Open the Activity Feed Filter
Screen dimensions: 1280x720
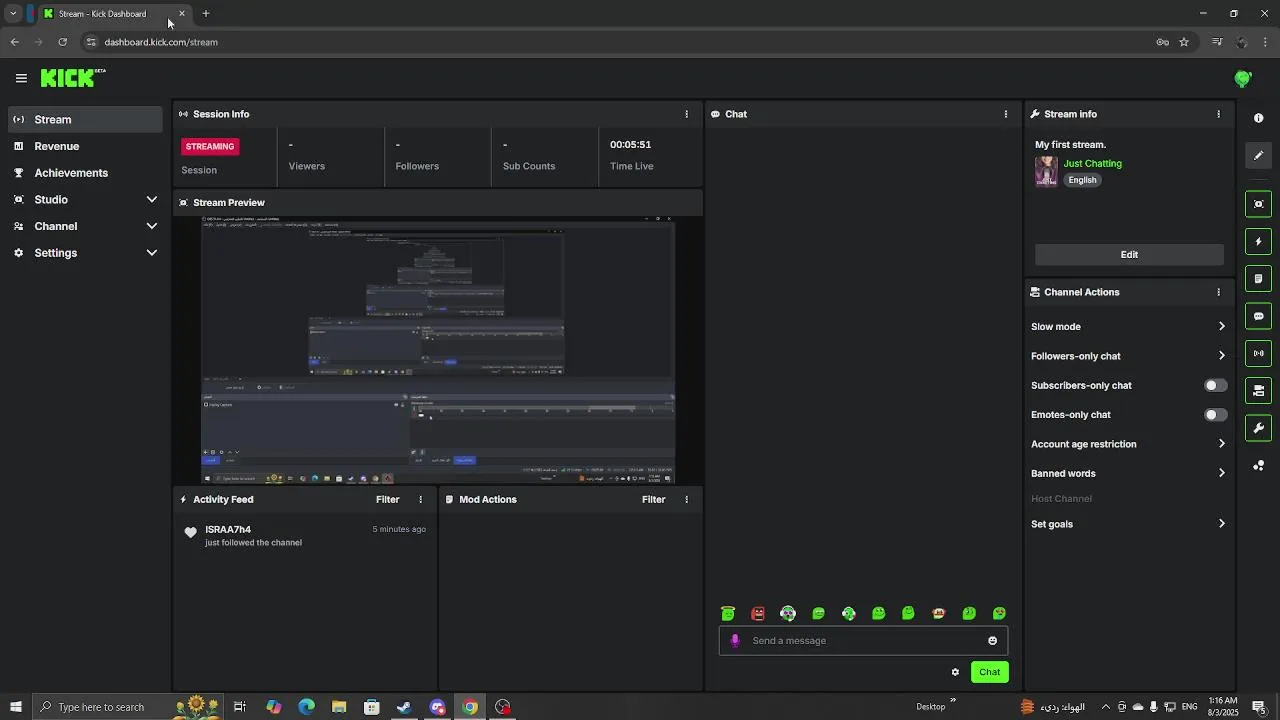[387, 499]
